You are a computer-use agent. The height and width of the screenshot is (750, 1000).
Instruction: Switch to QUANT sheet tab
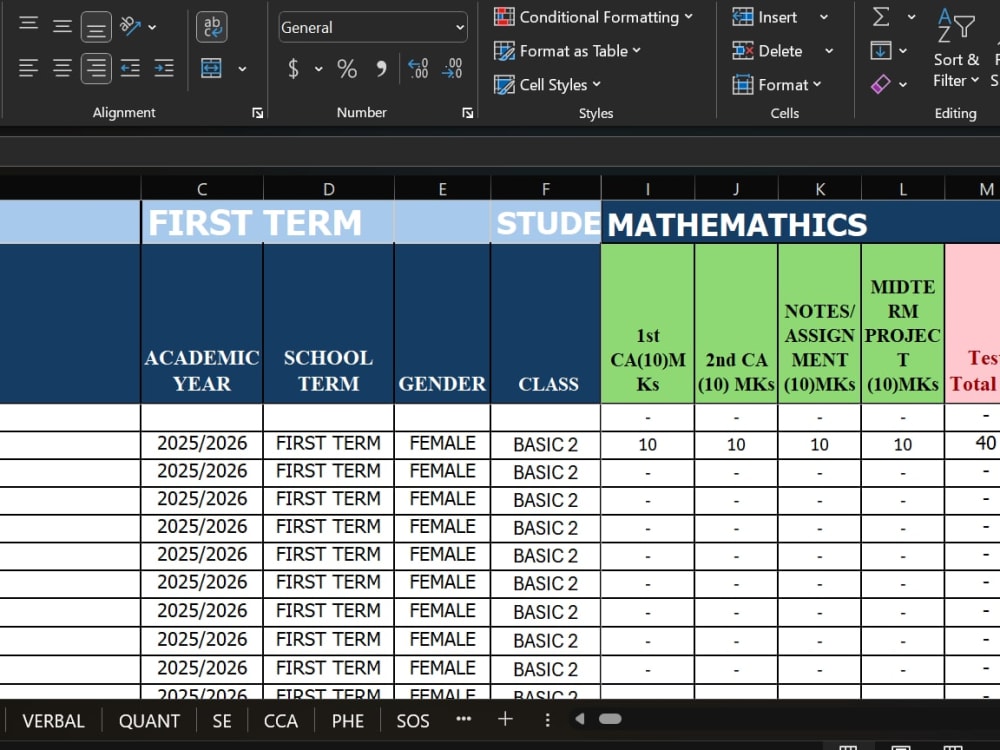149,721
